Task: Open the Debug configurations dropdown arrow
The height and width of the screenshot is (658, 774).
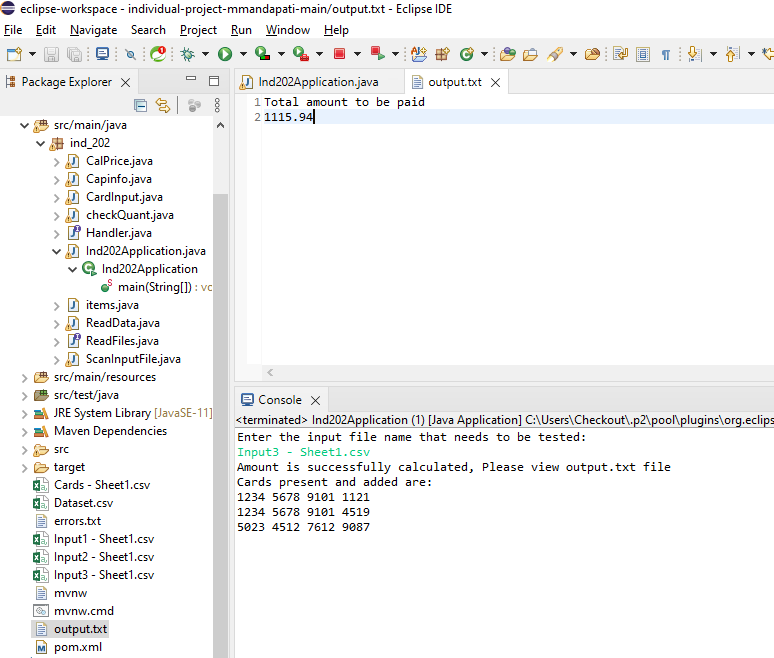Action: pyautogui.click(x=205, y=54)
